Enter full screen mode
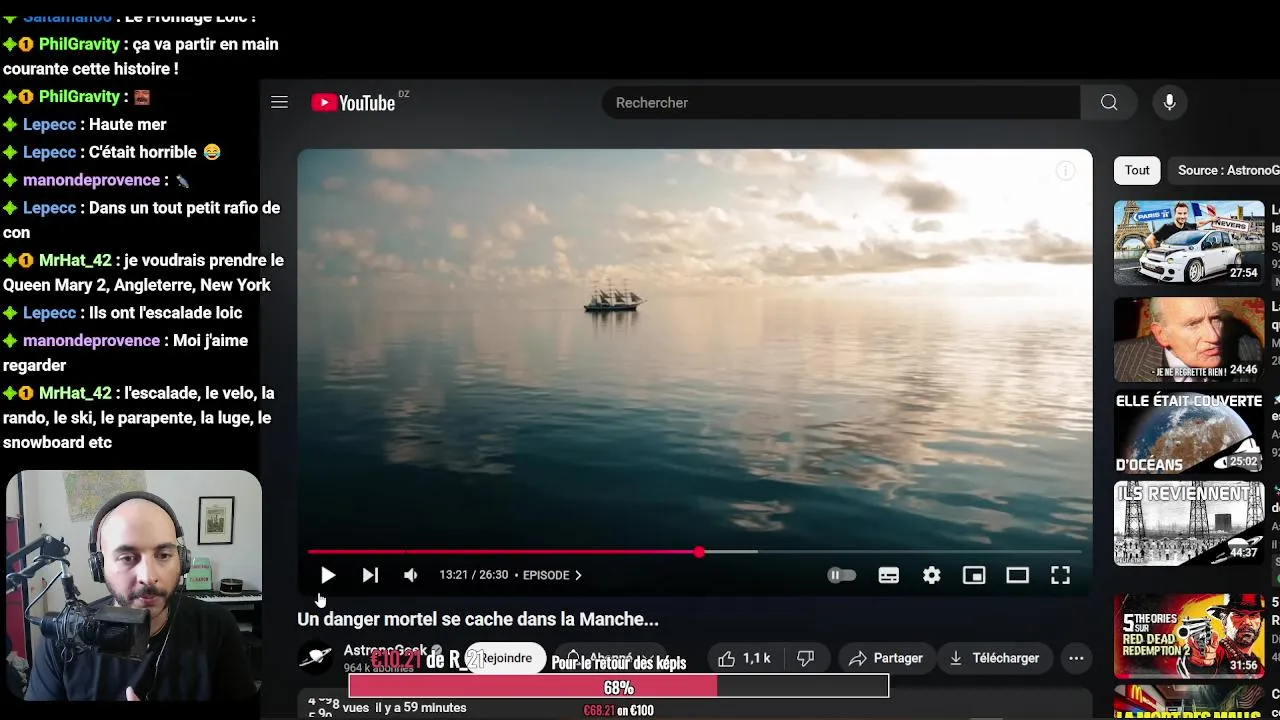1280x720 pixels. (x=1060, y=575)
